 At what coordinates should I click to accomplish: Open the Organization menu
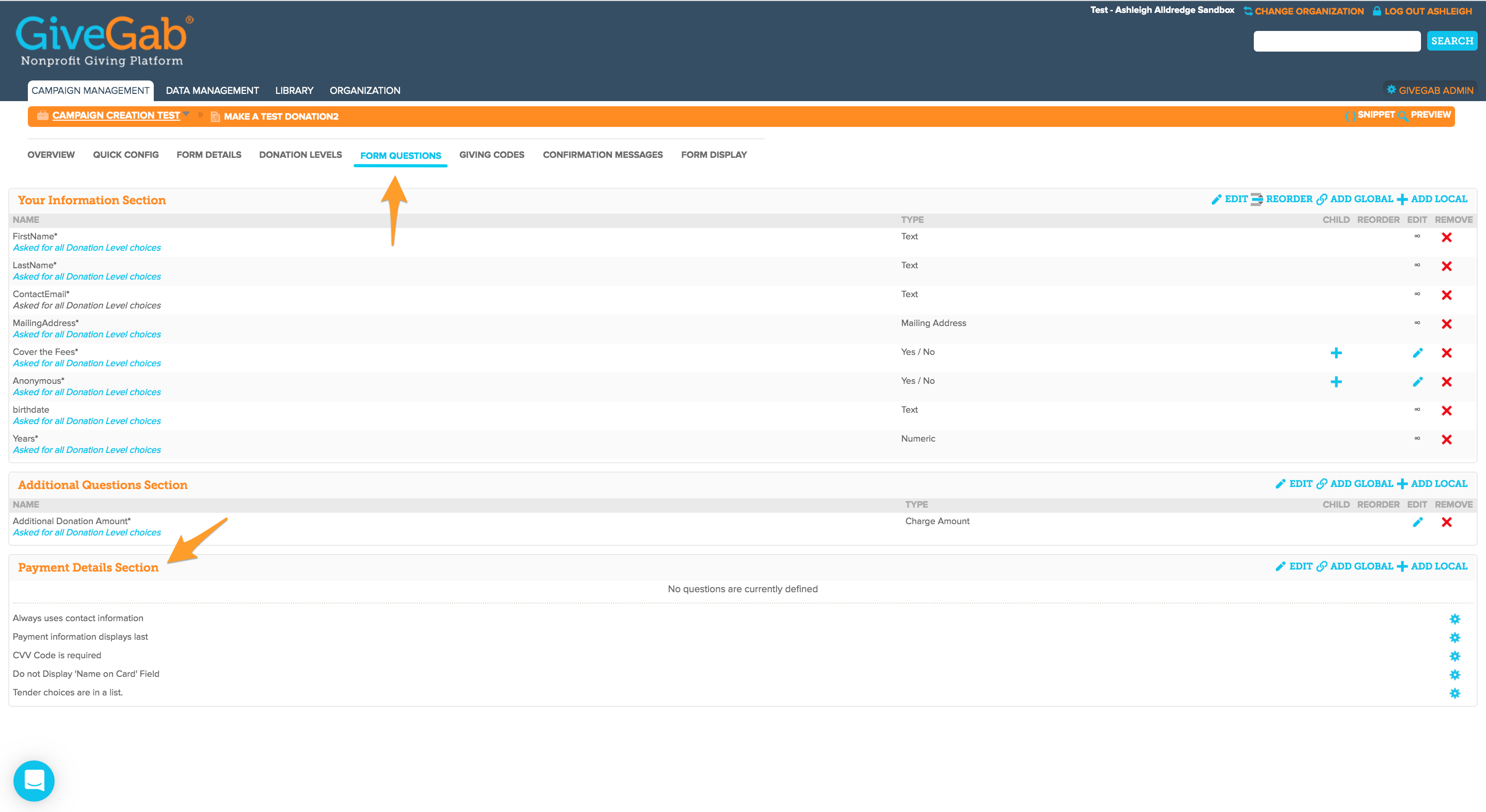[365, 91]
